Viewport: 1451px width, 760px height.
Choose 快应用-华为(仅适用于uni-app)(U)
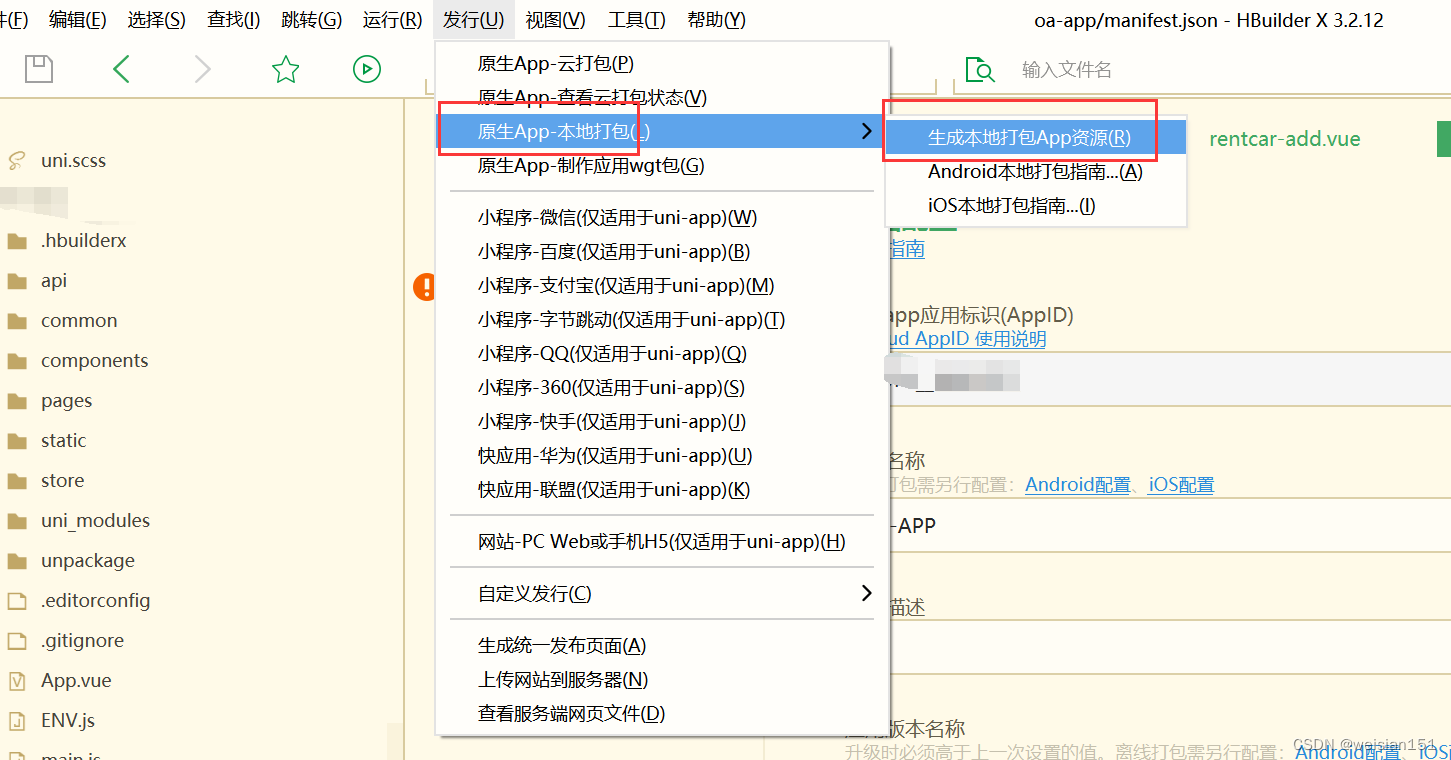pos(662,456)
